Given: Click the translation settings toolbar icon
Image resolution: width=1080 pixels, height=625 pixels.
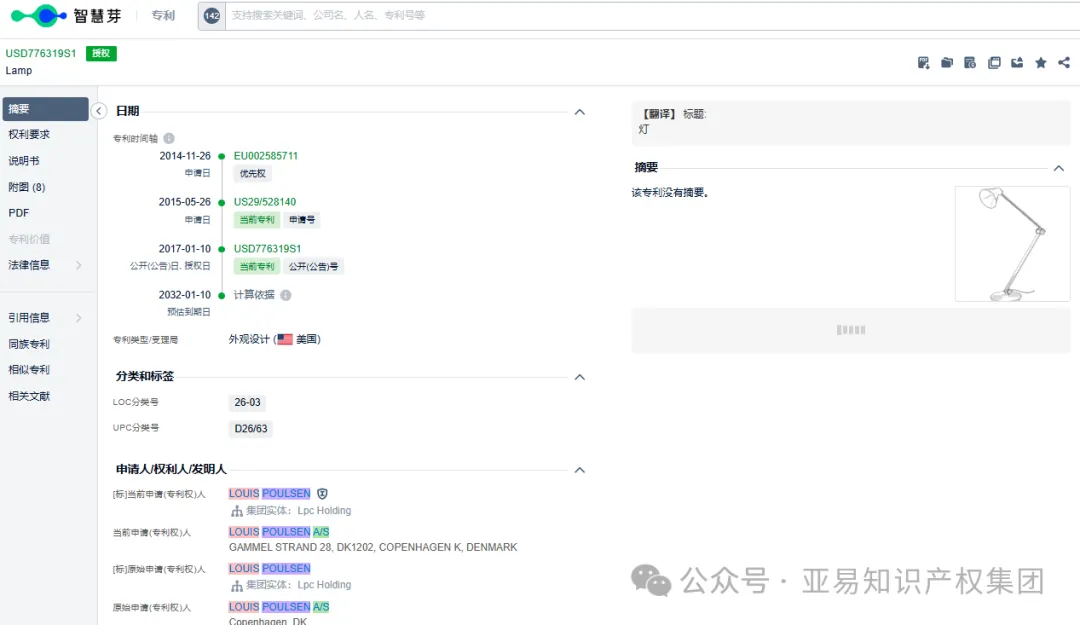Looking at the screenshot, I should (x=970, y=62).
